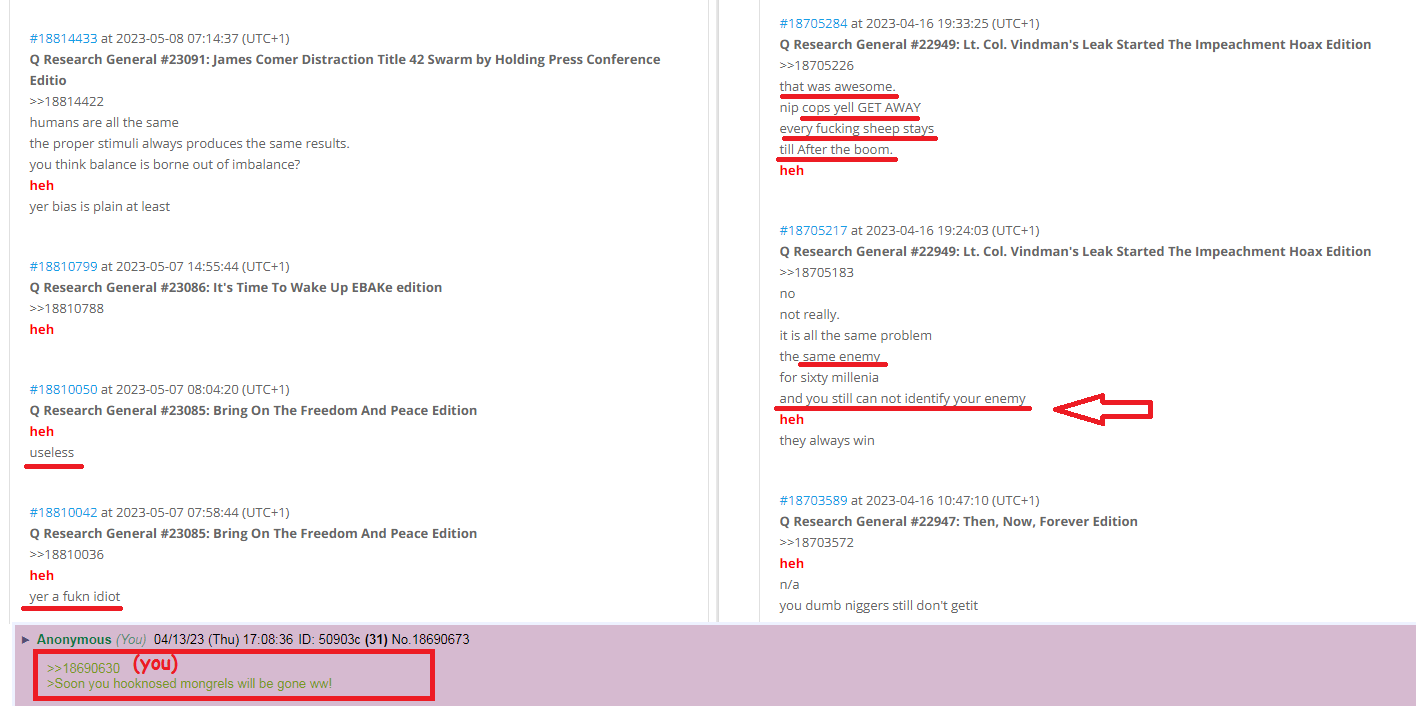This screenshot has width=1416, height=706.
Task: Click red 'heh' in post #18810799
Action: (x=42, y=330)
